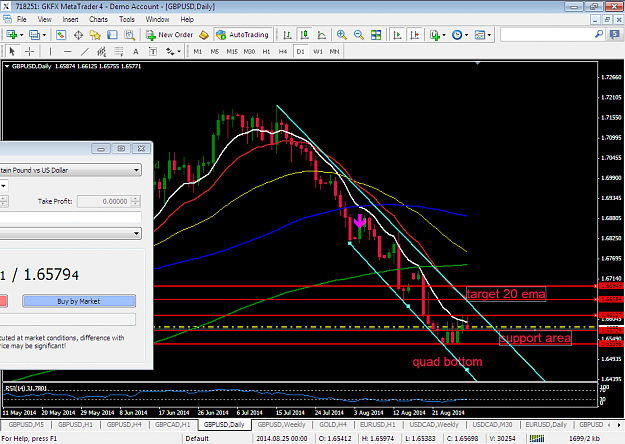Select the 'target 20 ema' chart label
The width and height of the screenshot is (625, 444).
[506, 294]
